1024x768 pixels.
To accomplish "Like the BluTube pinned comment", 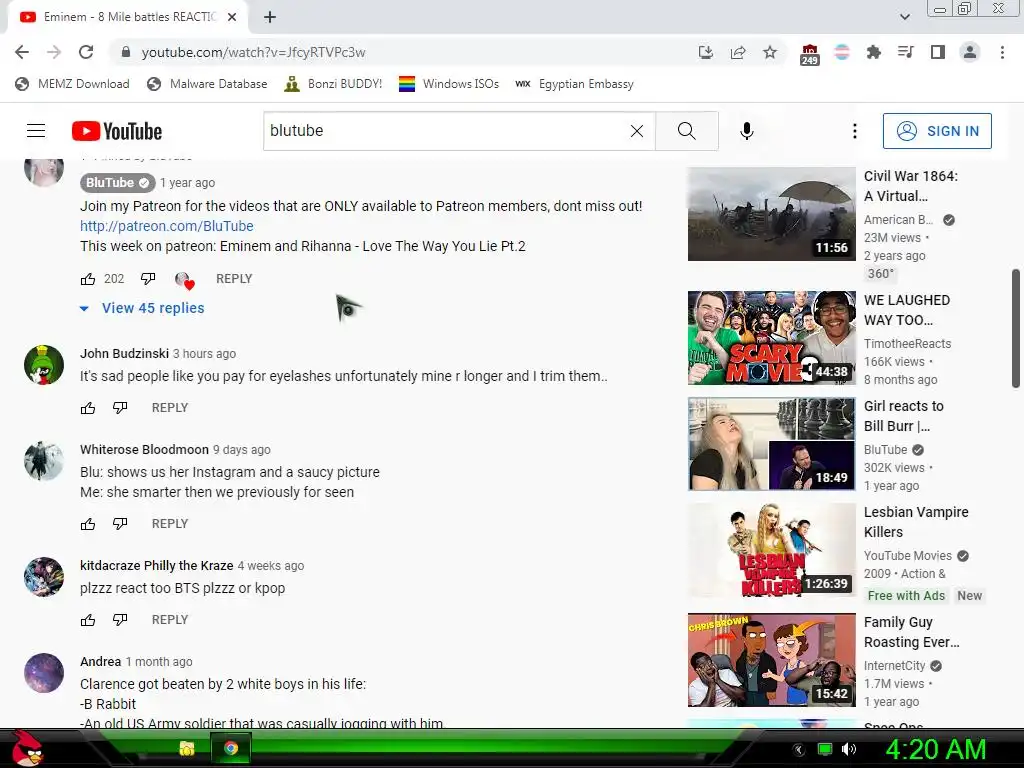I will tap(88, 279).
